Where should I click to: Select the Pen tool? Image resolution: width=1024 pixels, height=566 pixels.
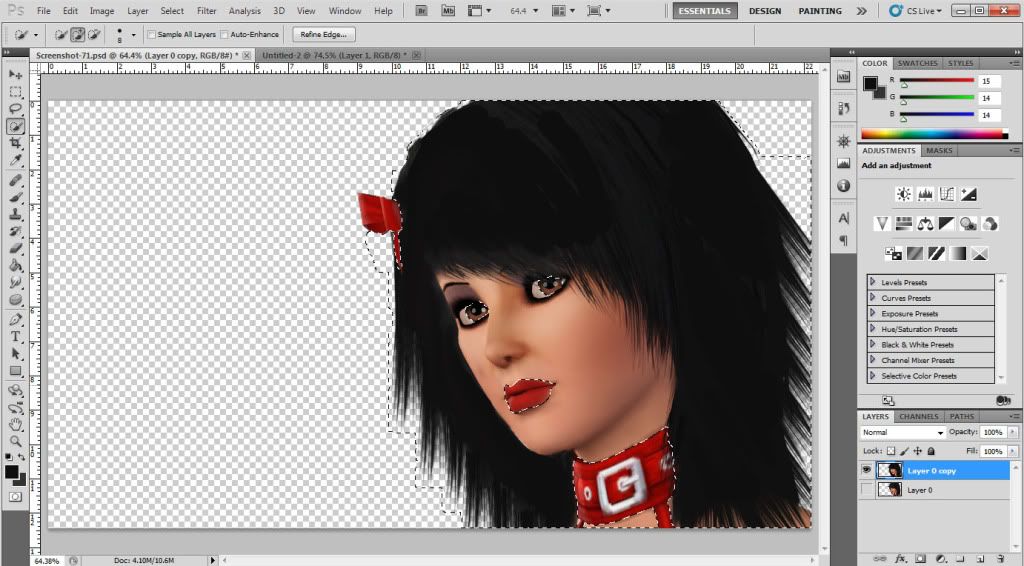tap(15, 319)
